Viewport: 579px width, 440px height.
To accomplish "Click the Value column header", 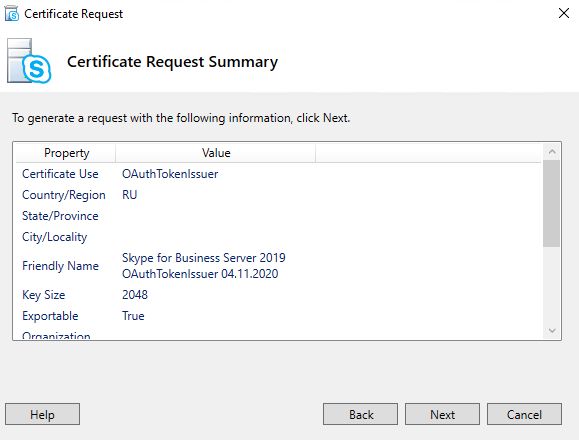I will tap(216, 153).
